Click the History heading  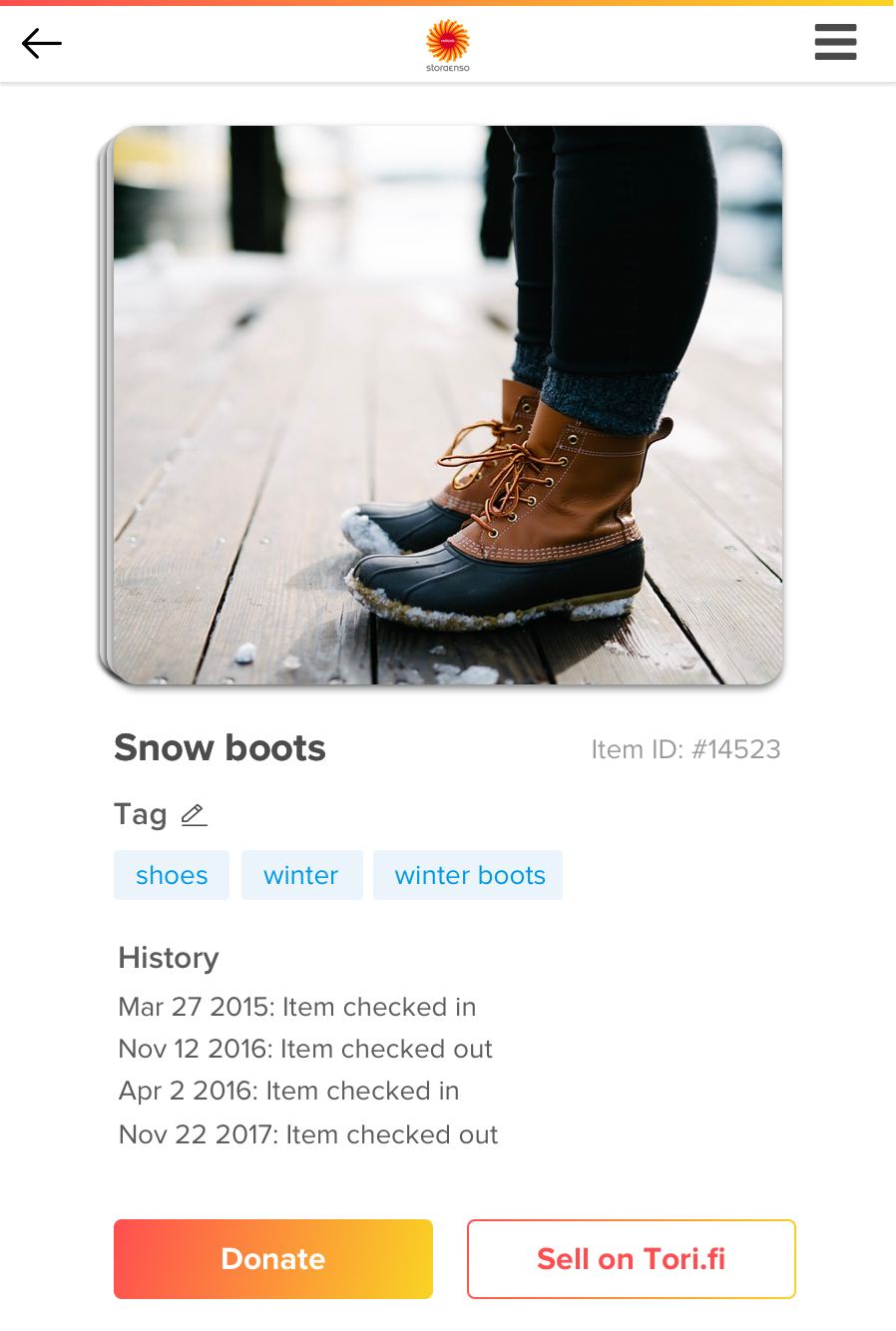tap(169, 958)
